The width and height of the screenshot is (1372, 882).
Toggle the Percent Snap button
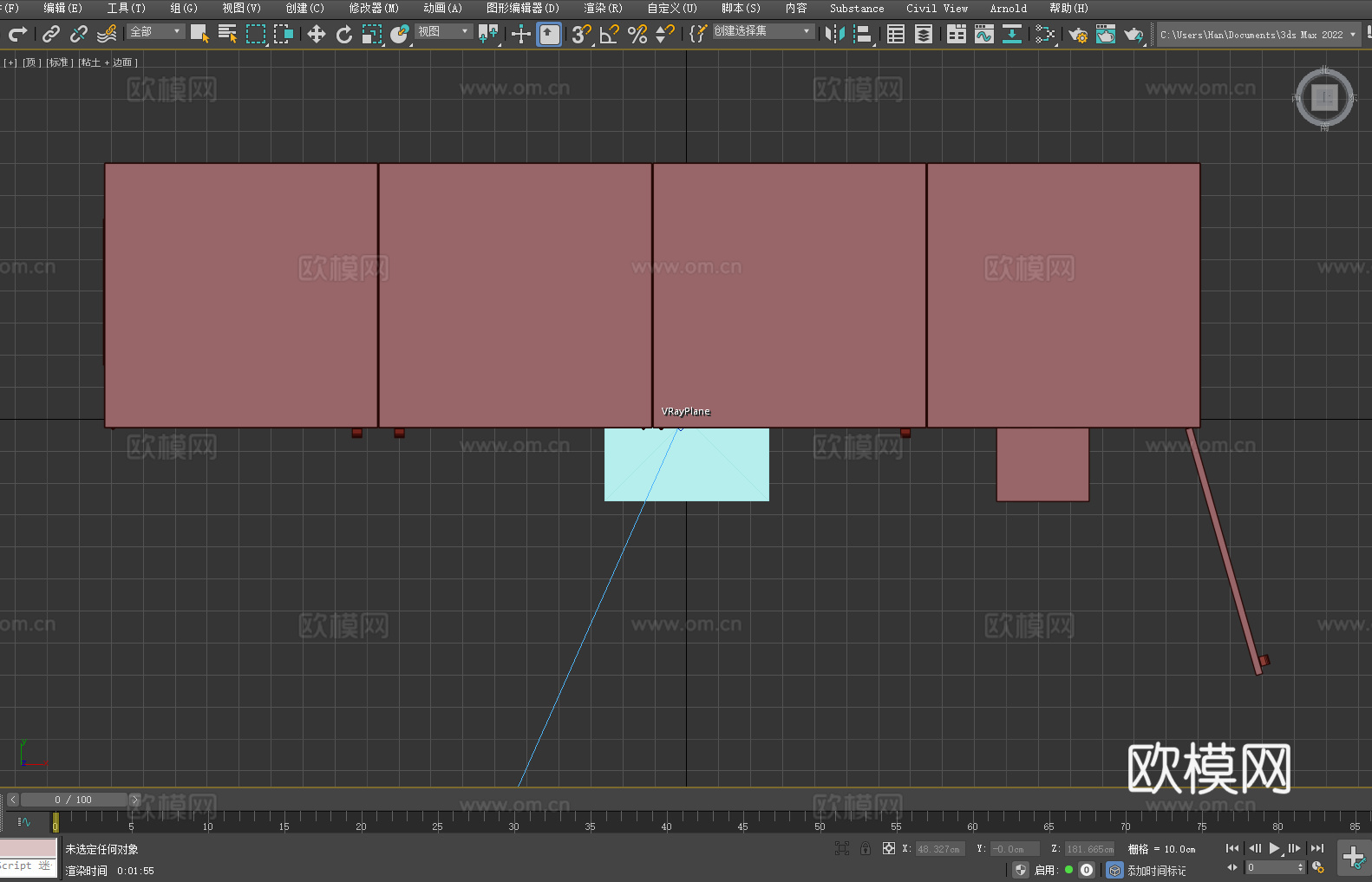(x=637, y=34)
